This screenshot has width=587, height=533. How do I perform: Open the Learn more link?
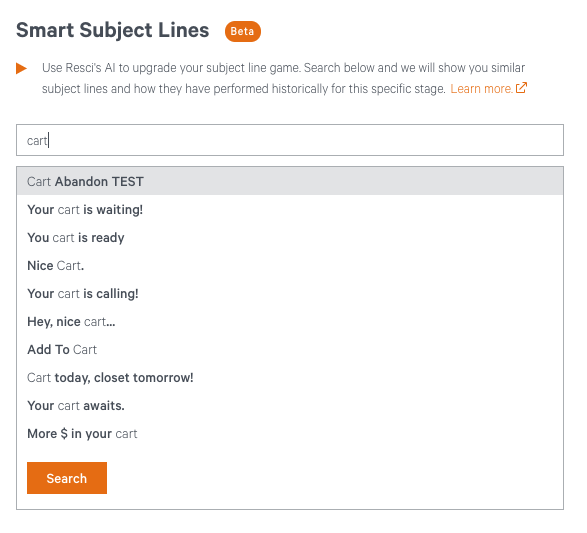tap(481, 89)
